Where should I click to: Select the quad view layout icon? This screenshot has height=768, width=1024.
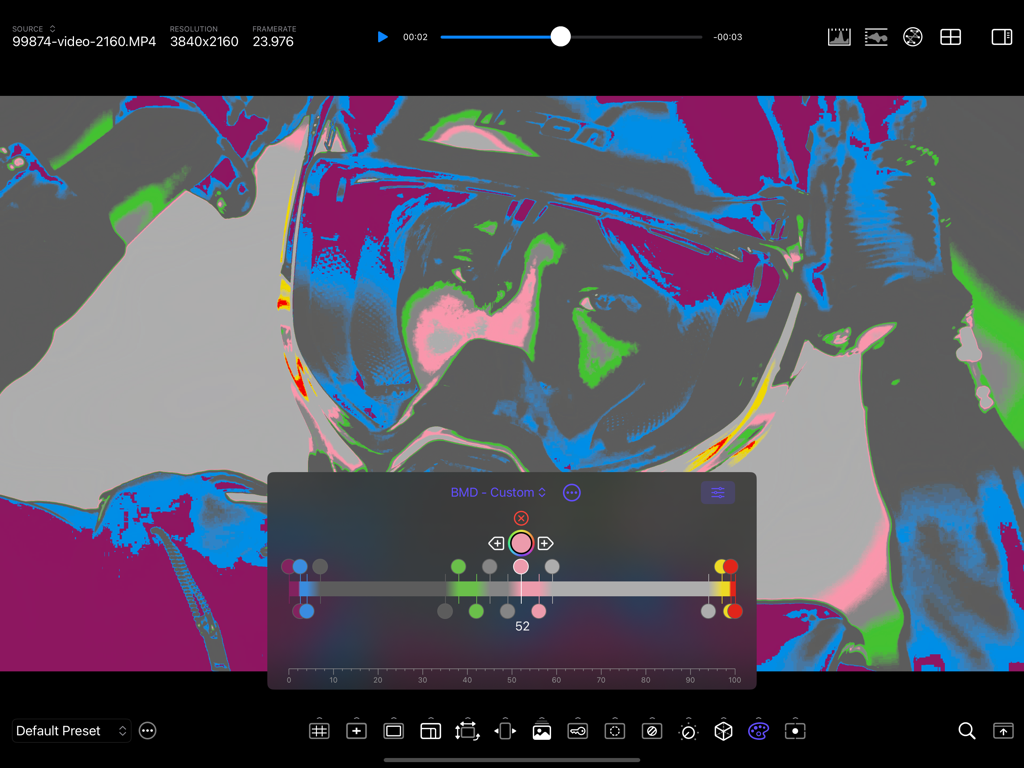(950, 36)
